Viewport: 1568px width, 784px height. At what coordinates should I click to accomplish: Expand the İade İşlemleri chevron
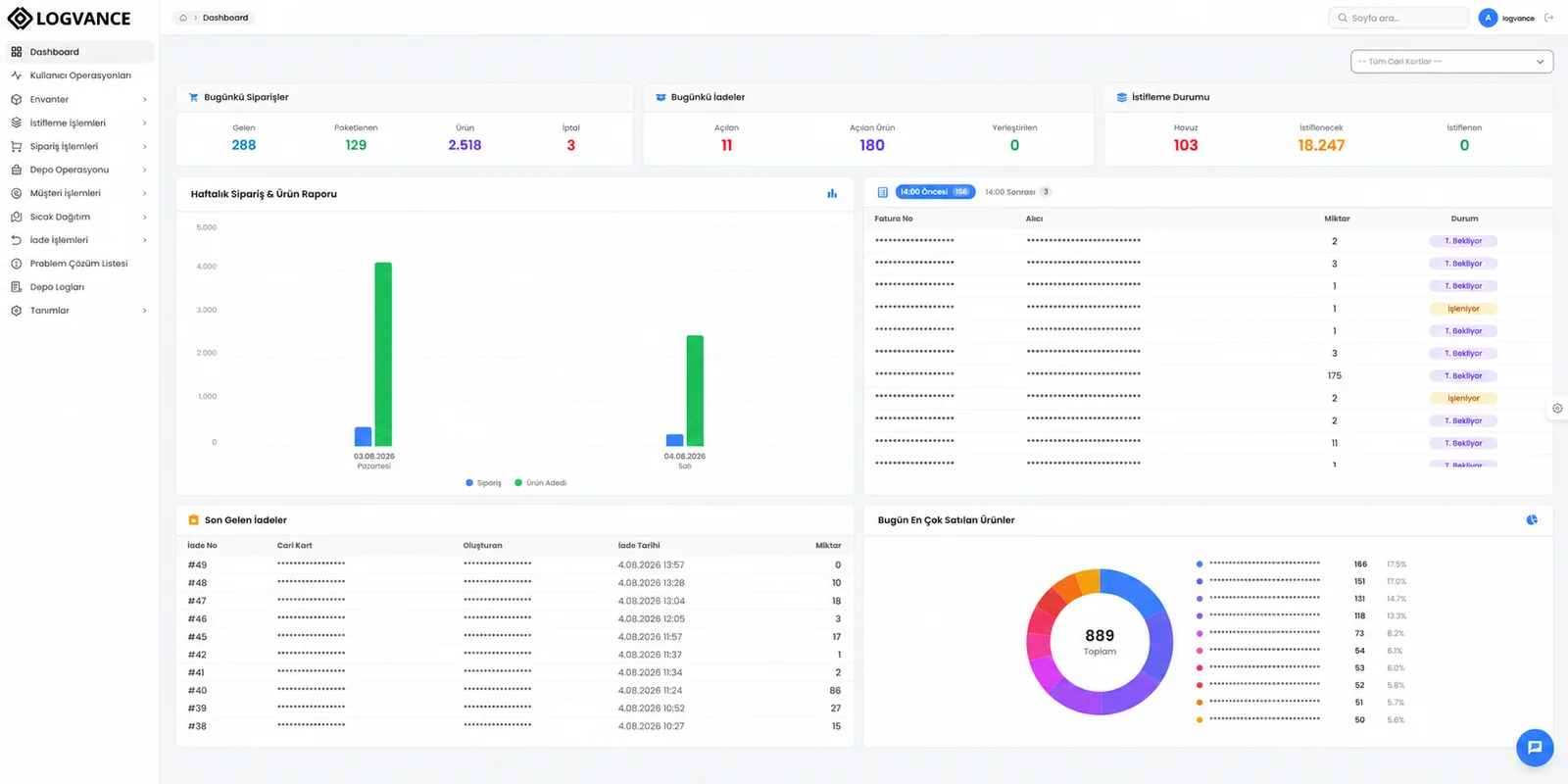(x=145, y=240)
